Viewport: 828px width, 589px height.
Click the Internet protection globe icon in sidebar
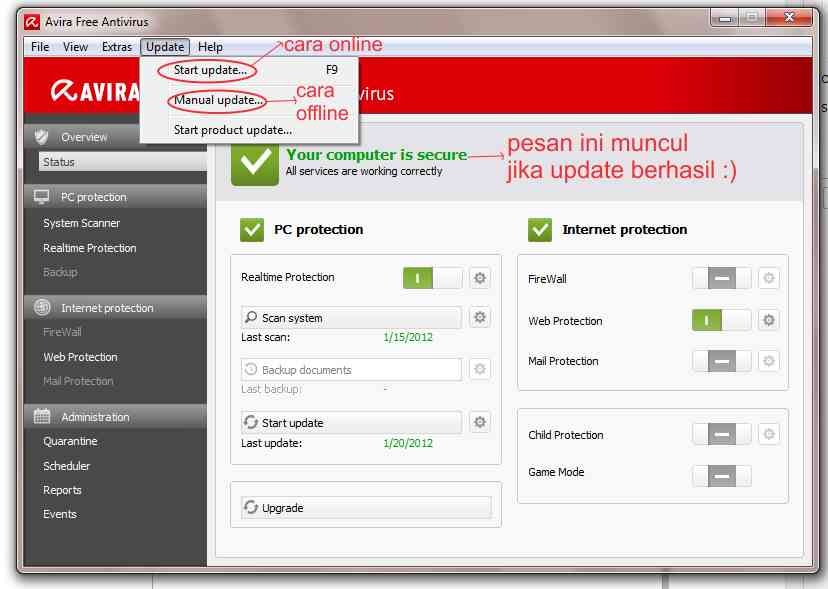42,307
